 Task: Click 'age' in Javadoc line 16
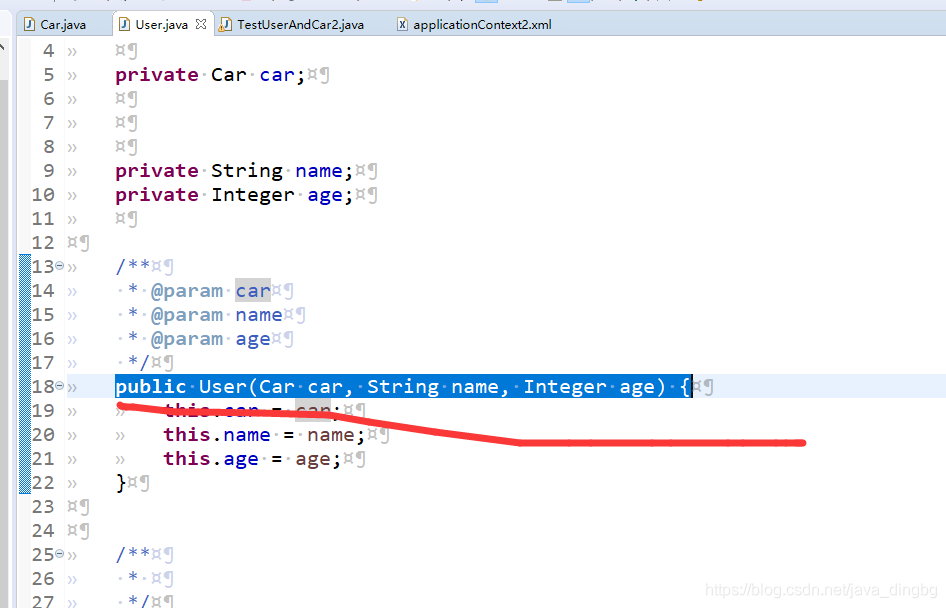click(253, 339)
